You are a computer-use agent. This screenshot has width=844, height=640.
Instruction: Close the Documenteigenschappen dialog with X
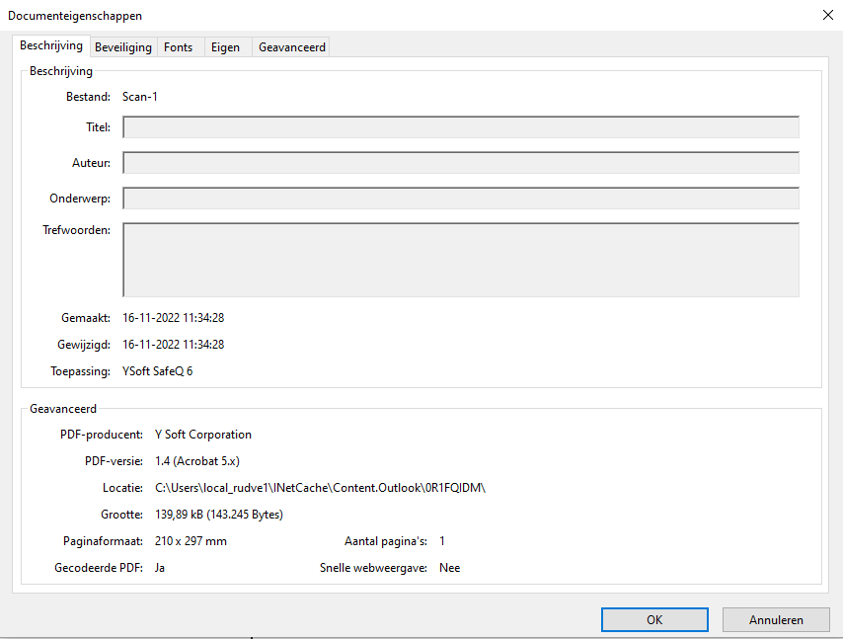pos(827,15)
